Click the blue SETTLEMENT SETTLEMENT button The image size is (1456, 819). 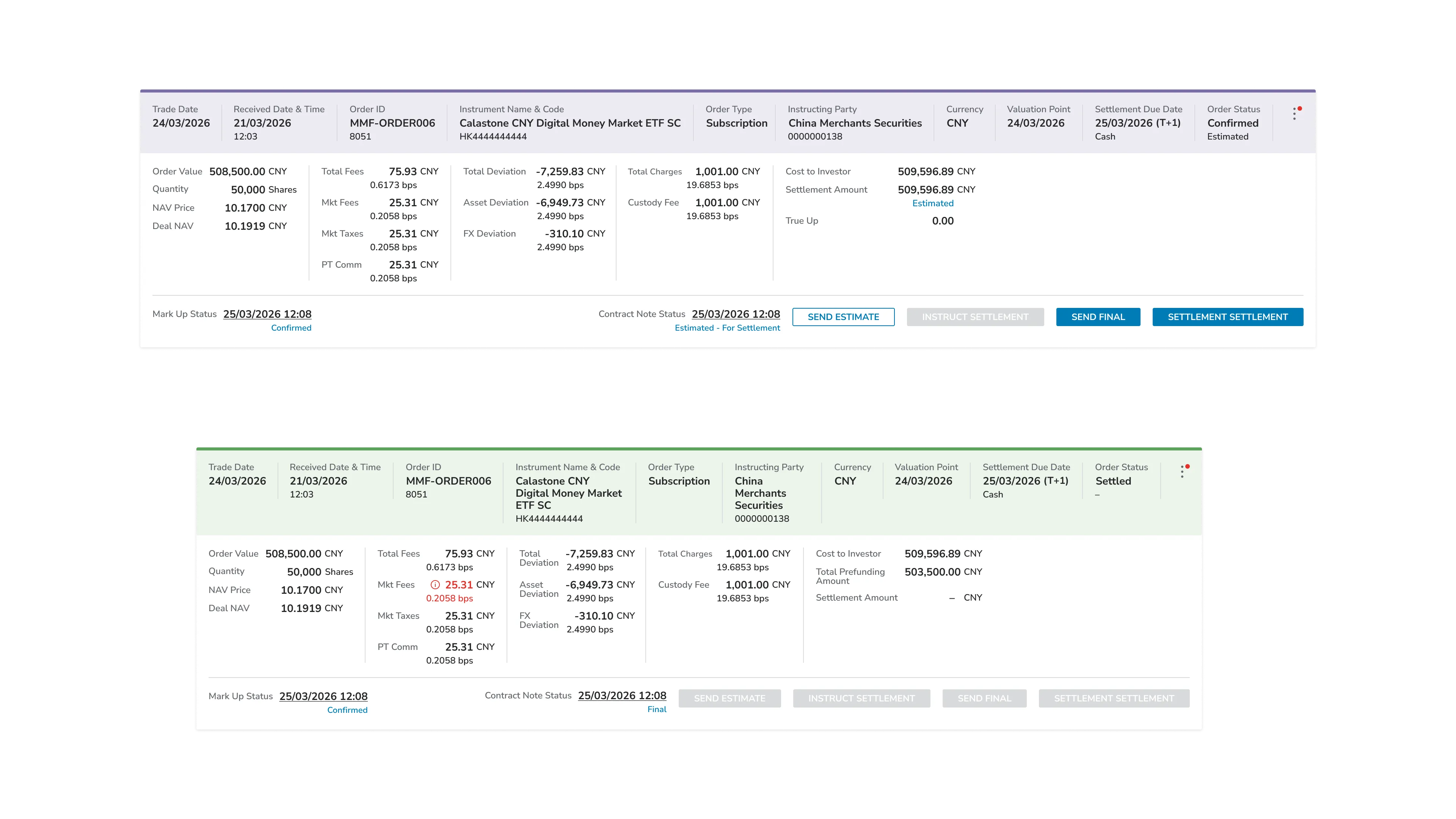(x=1228, y=317)
